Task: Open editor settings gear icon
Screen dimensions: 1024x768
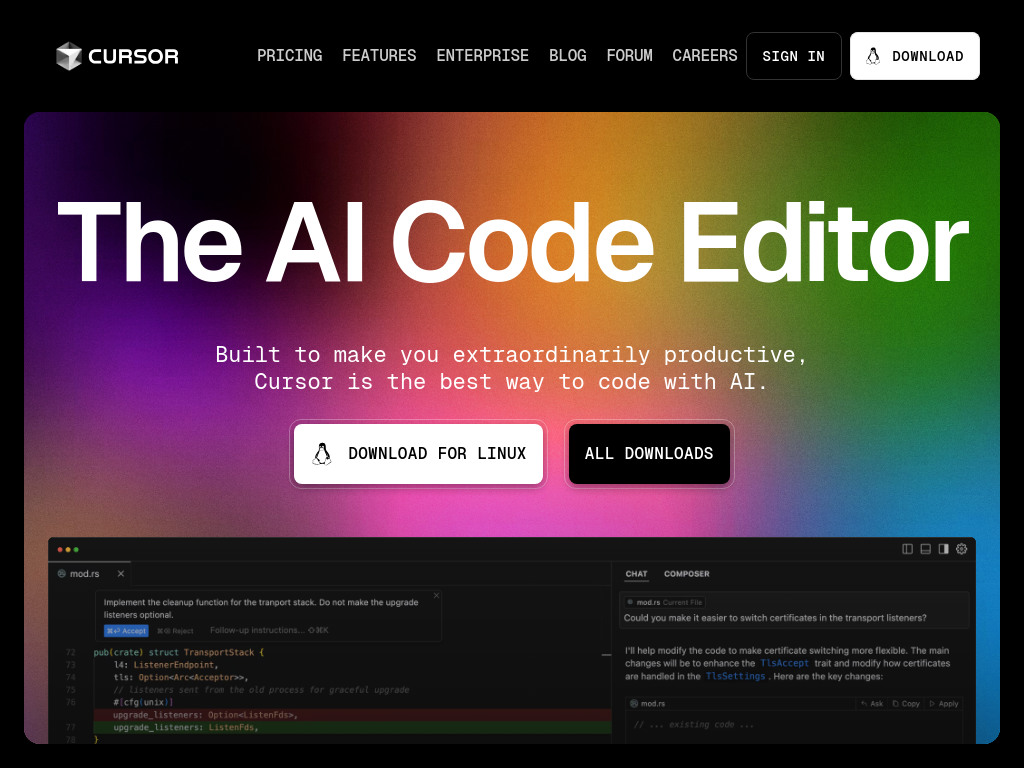Action: click(961, 549)
